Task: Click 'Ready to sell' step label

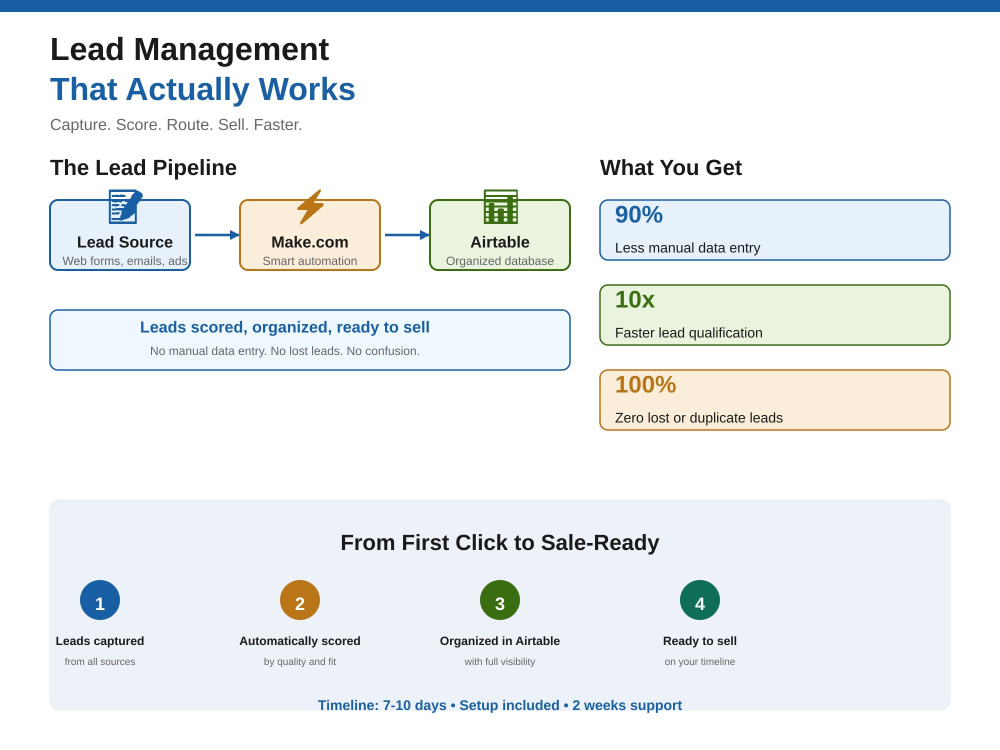Action: tap(700, 641)
